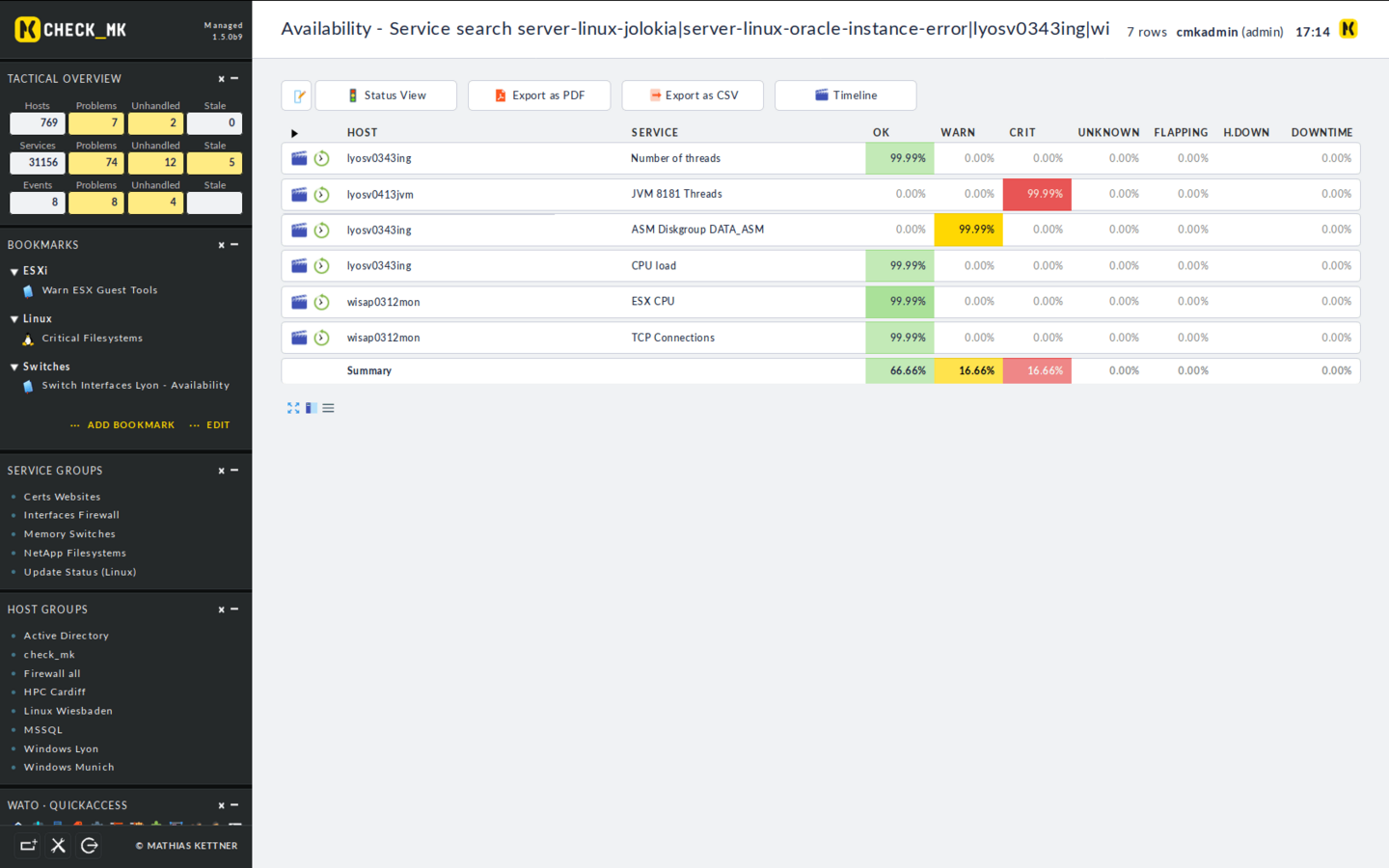The image size is (1389, 868).
Task: Click green circular arrow icon for CPU load
Action: tap(322, 266)
